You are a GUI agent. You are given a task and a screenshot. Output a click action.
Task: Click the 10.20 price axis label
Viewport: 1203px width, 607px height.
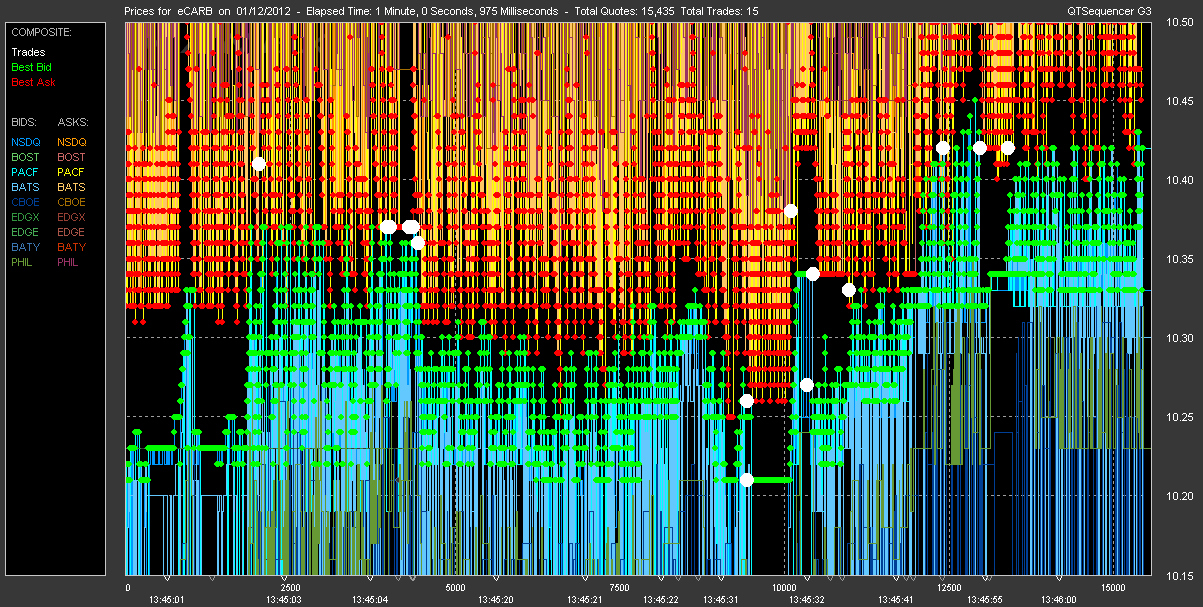(1179, 496)
